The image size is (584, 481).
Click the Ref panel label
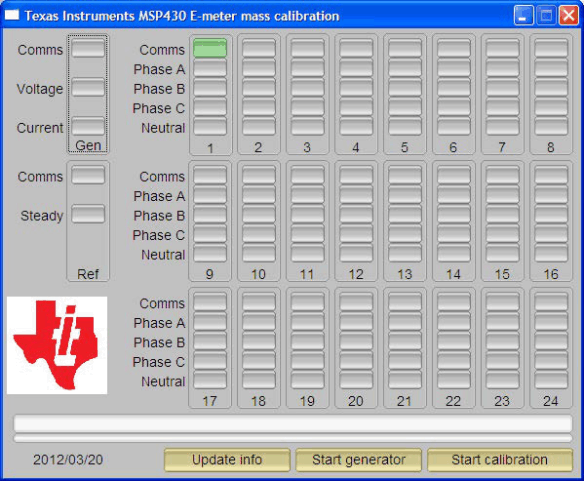[x=88, y=274]
